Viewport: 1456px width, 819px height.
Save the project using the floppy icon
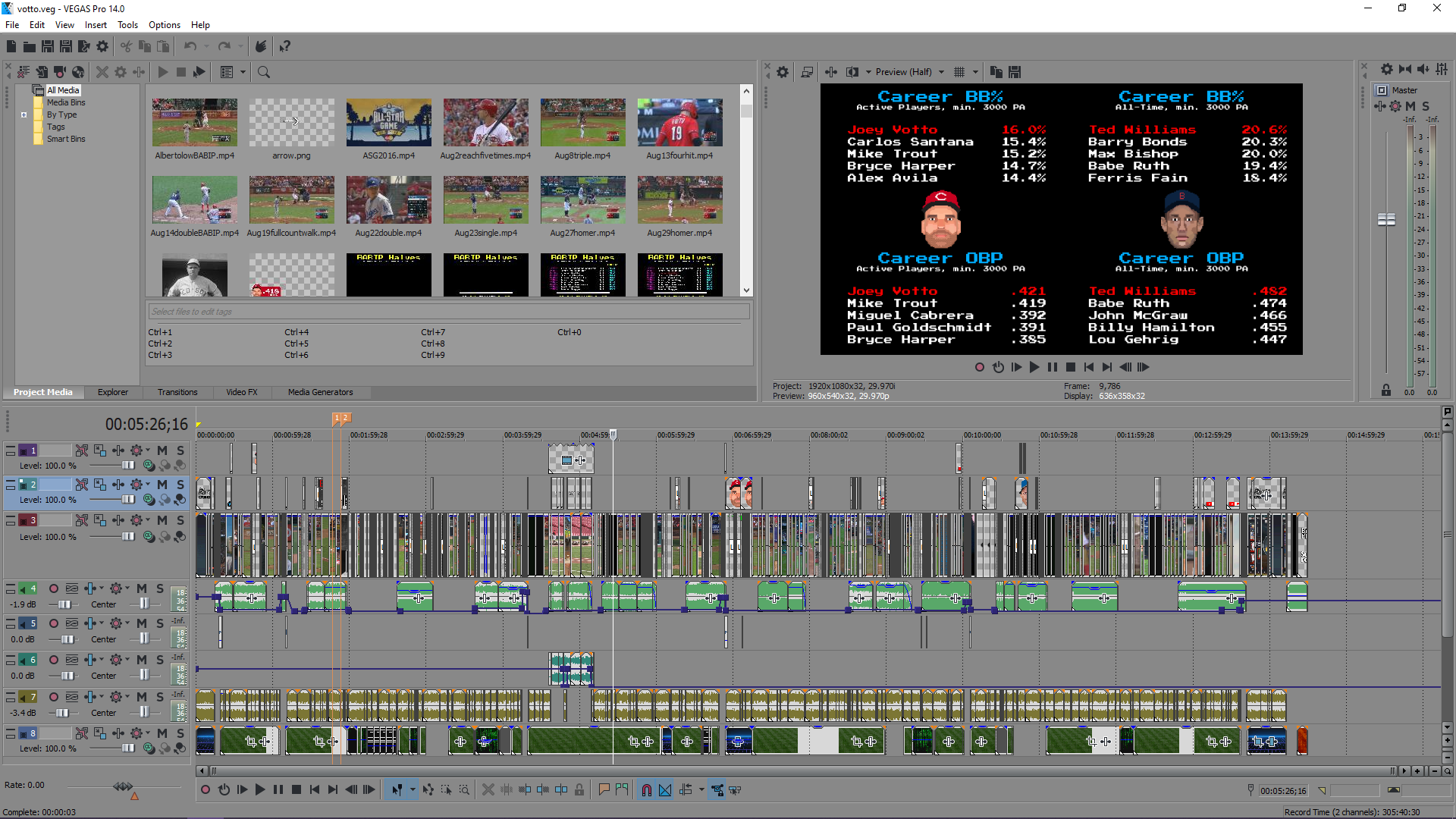[48, 47]
